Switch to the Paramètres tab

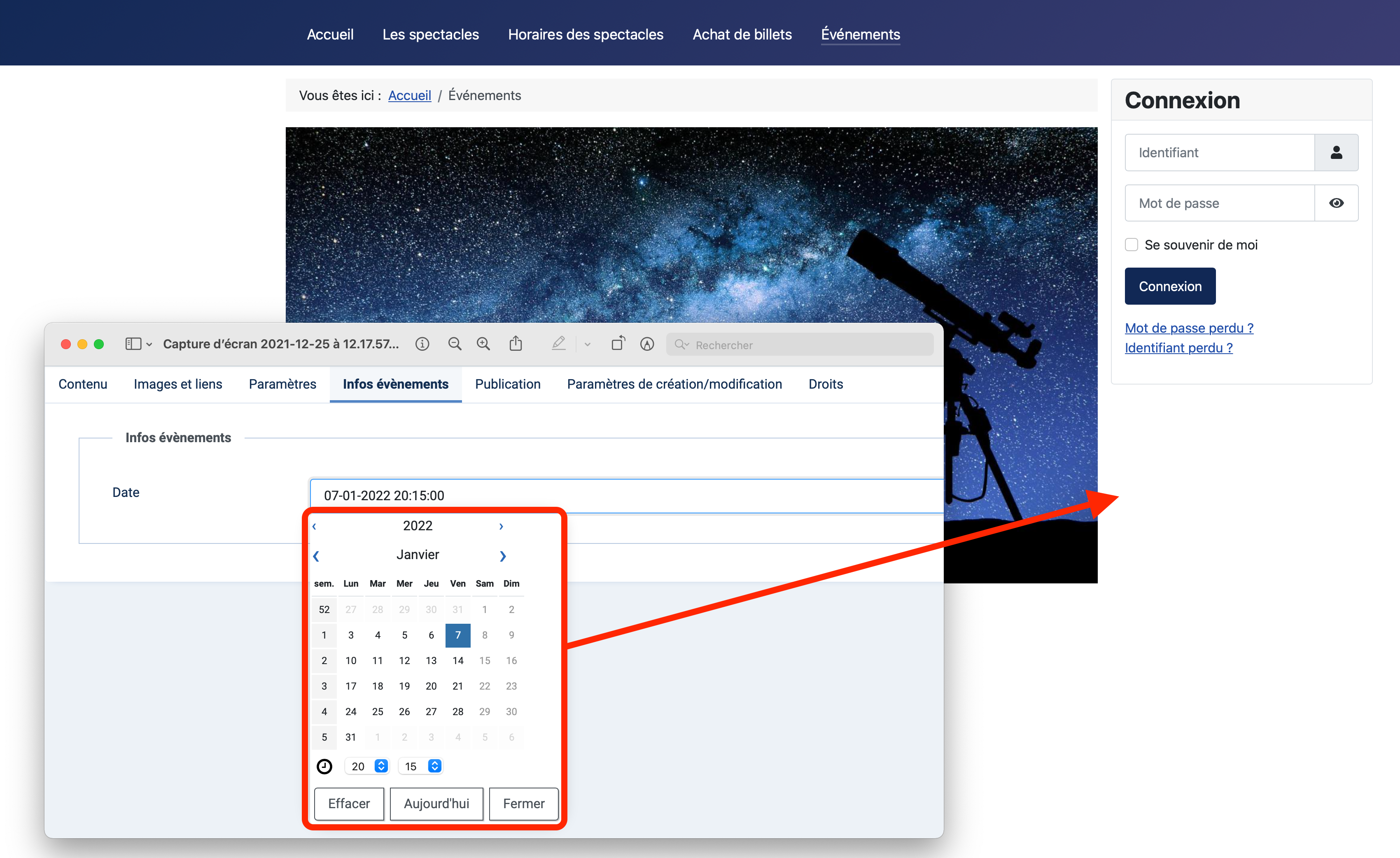click(282, 384)
